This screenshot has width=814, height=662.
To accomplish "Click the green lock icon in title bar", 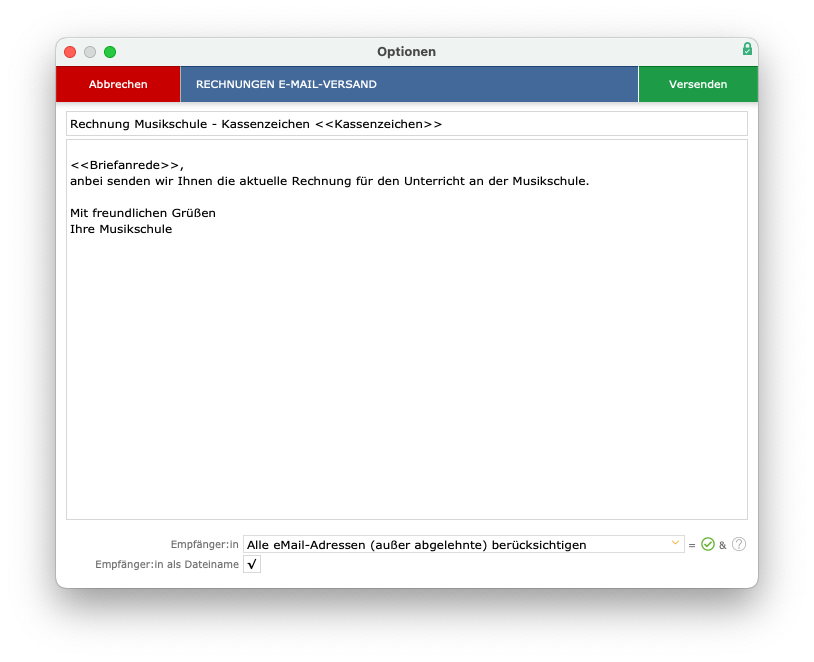I will coord(746,49).
